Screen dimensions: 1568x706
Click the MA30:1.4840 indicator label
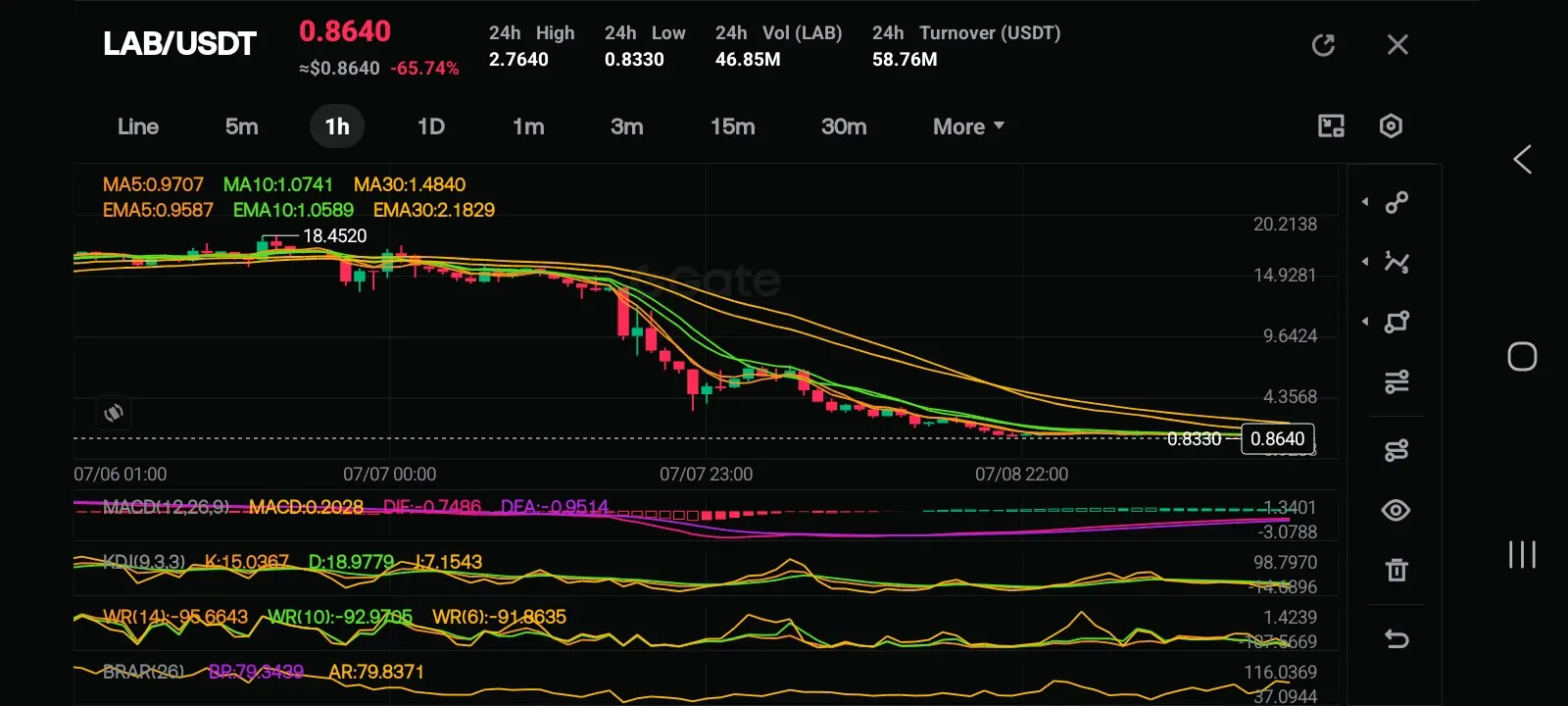point(410,184)
